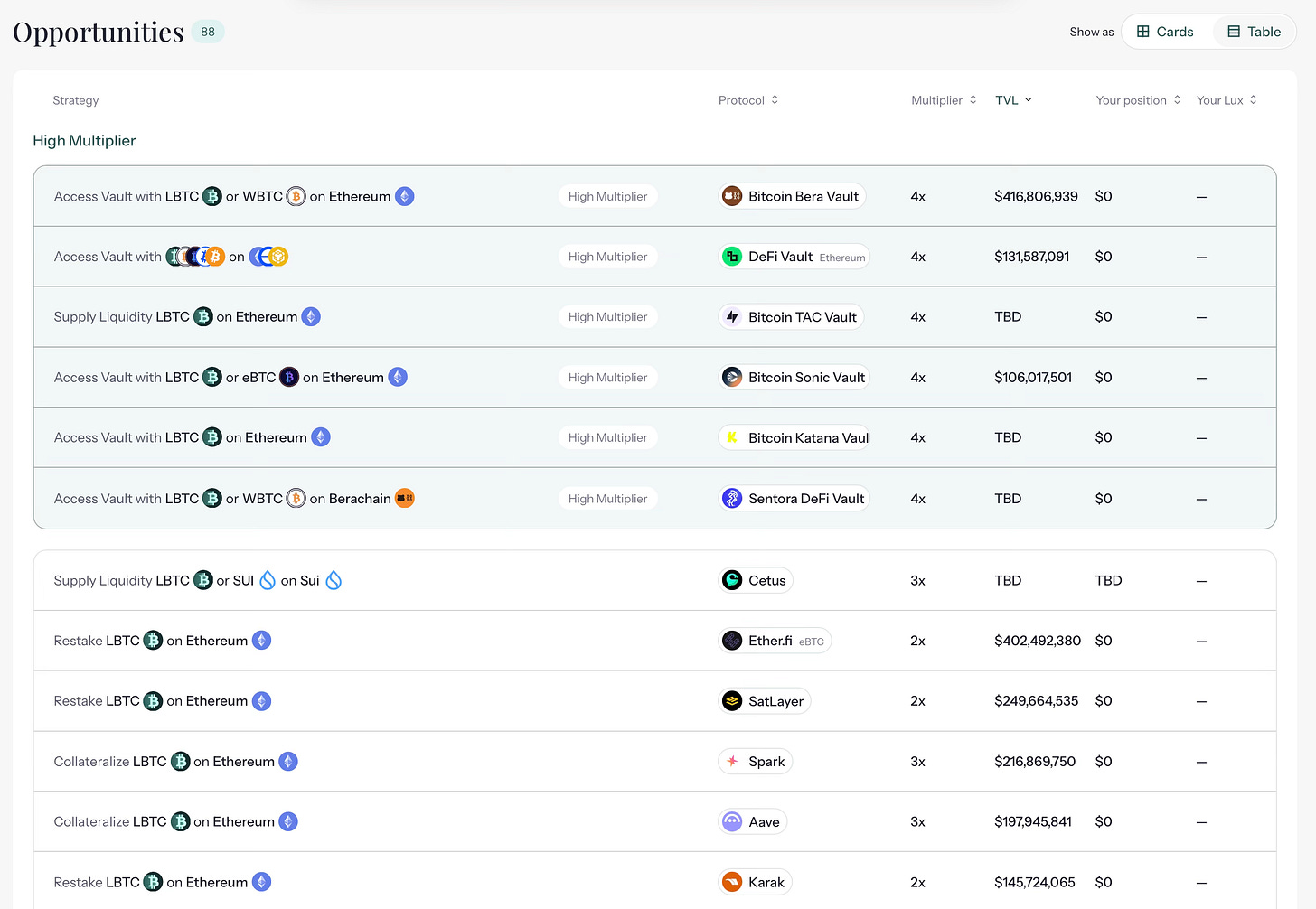Open the SatLayer protocol chip
Image resolution: width=1316 pixels, height=909 pixels.
click(765, 701)
